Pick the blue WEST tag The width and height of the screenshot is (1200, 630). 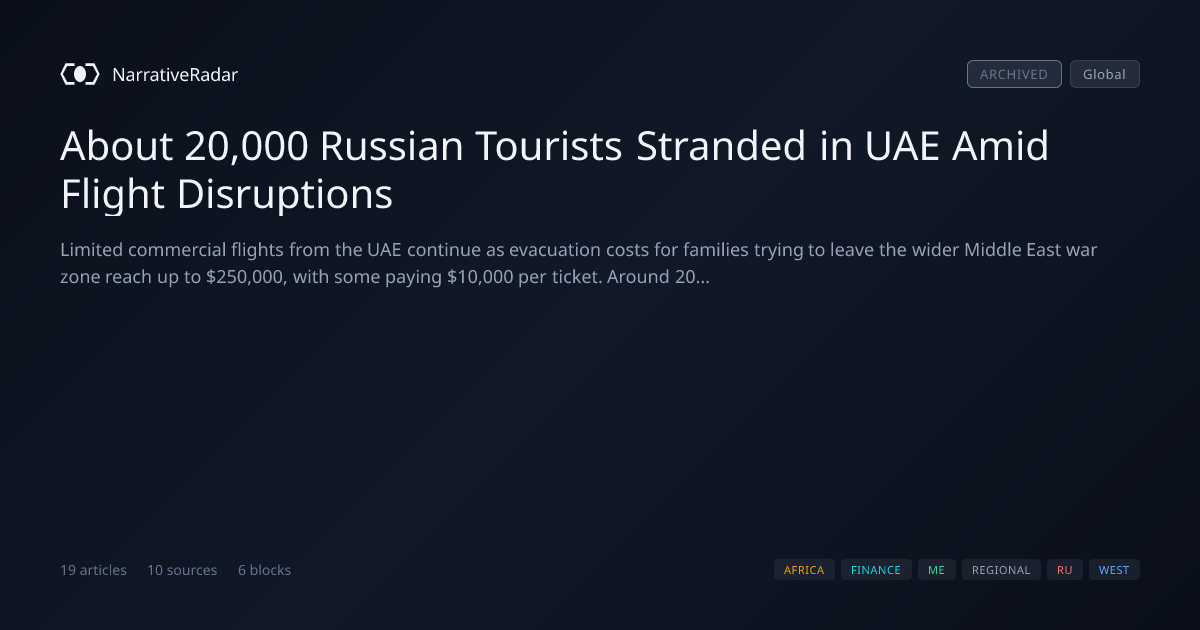tap(1114, 570)
